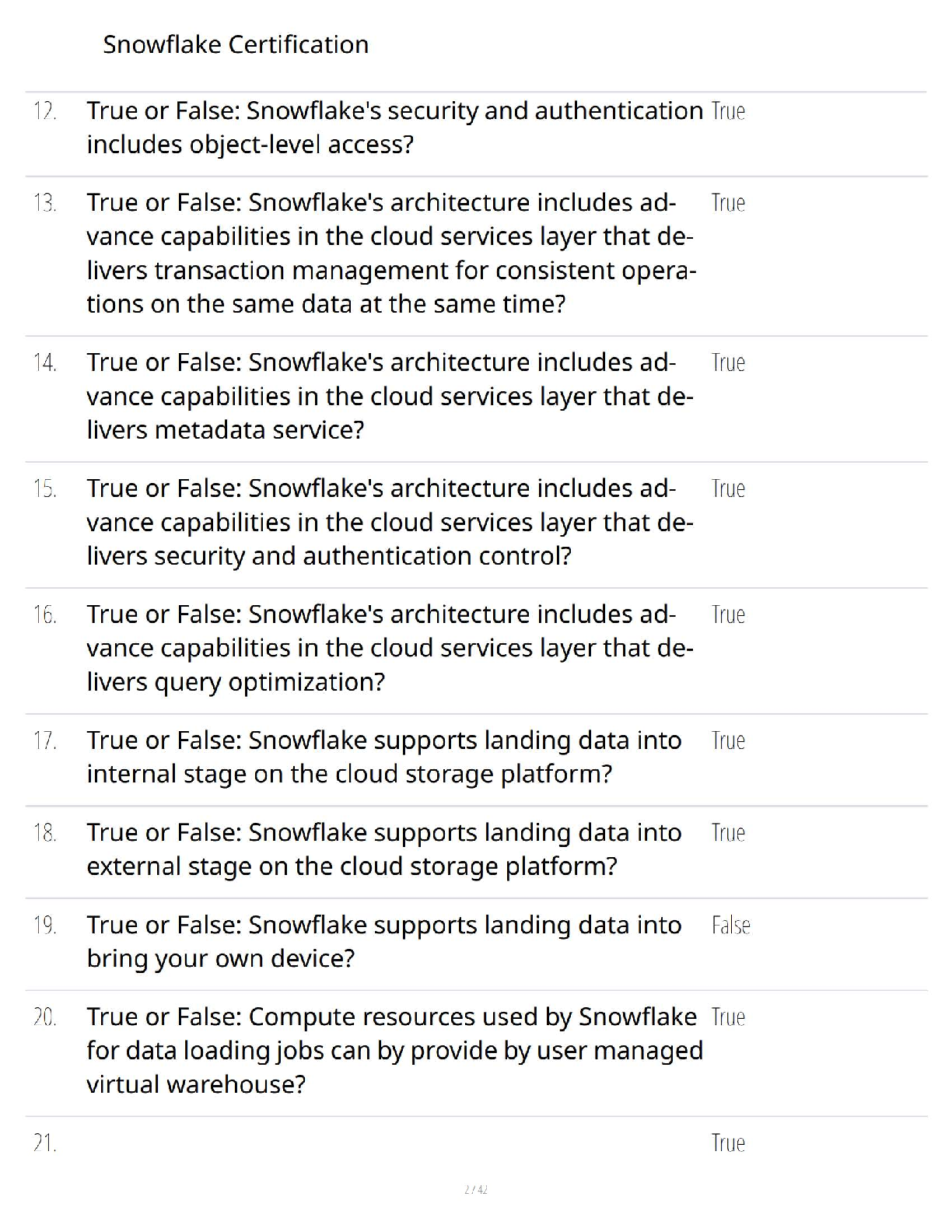Click the True answer for question 17

pyautogui.click(x=728, y=740)
